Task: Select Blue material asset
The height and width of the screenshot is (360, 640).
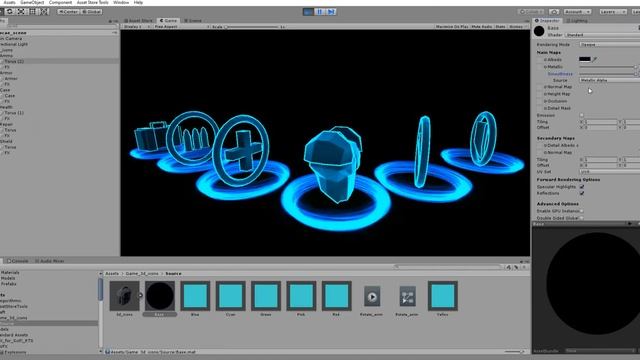Action: (x=195, y=296)
